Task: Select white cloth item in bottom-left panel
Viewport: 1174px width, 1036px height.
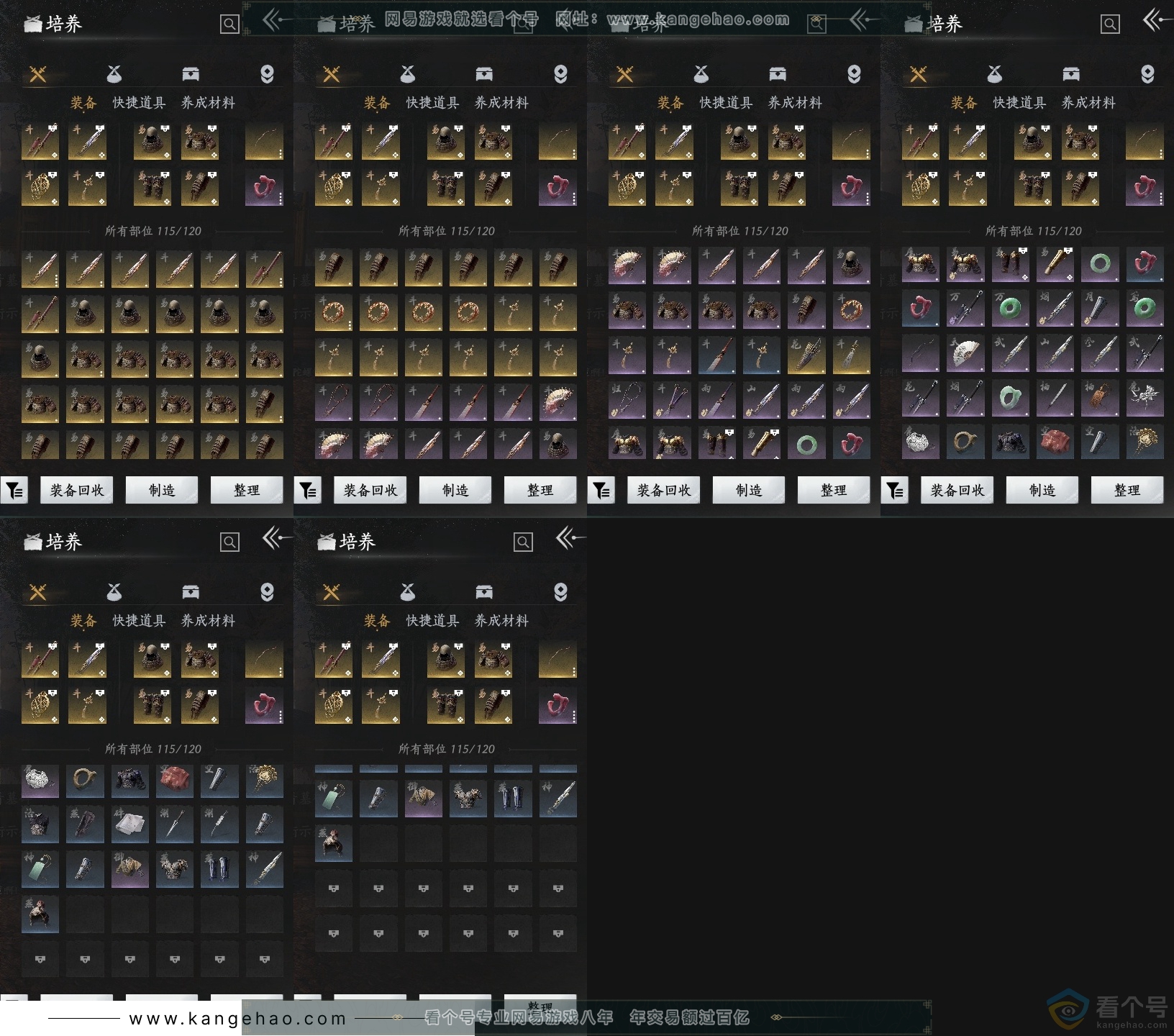Action: coord(130,825)
